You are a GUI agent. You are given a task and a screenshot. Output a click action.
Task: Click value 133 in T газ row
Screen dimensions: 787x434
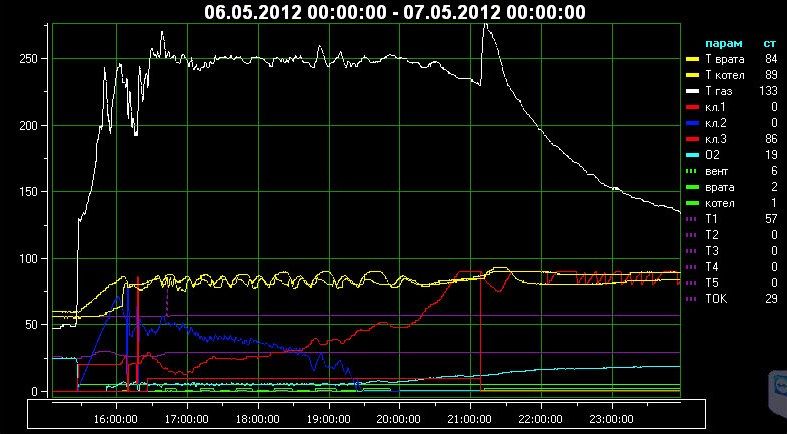click(x=768, y=91)
